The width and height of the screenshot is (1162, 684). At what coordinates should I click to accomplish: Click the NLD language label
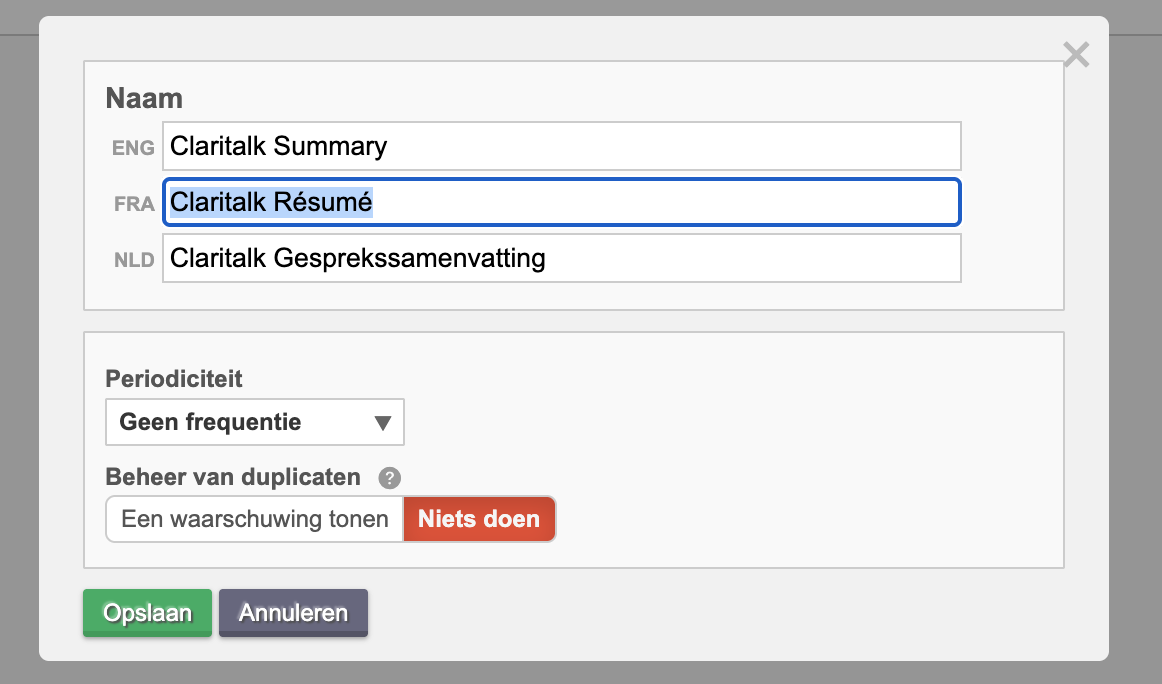[134, 260]
